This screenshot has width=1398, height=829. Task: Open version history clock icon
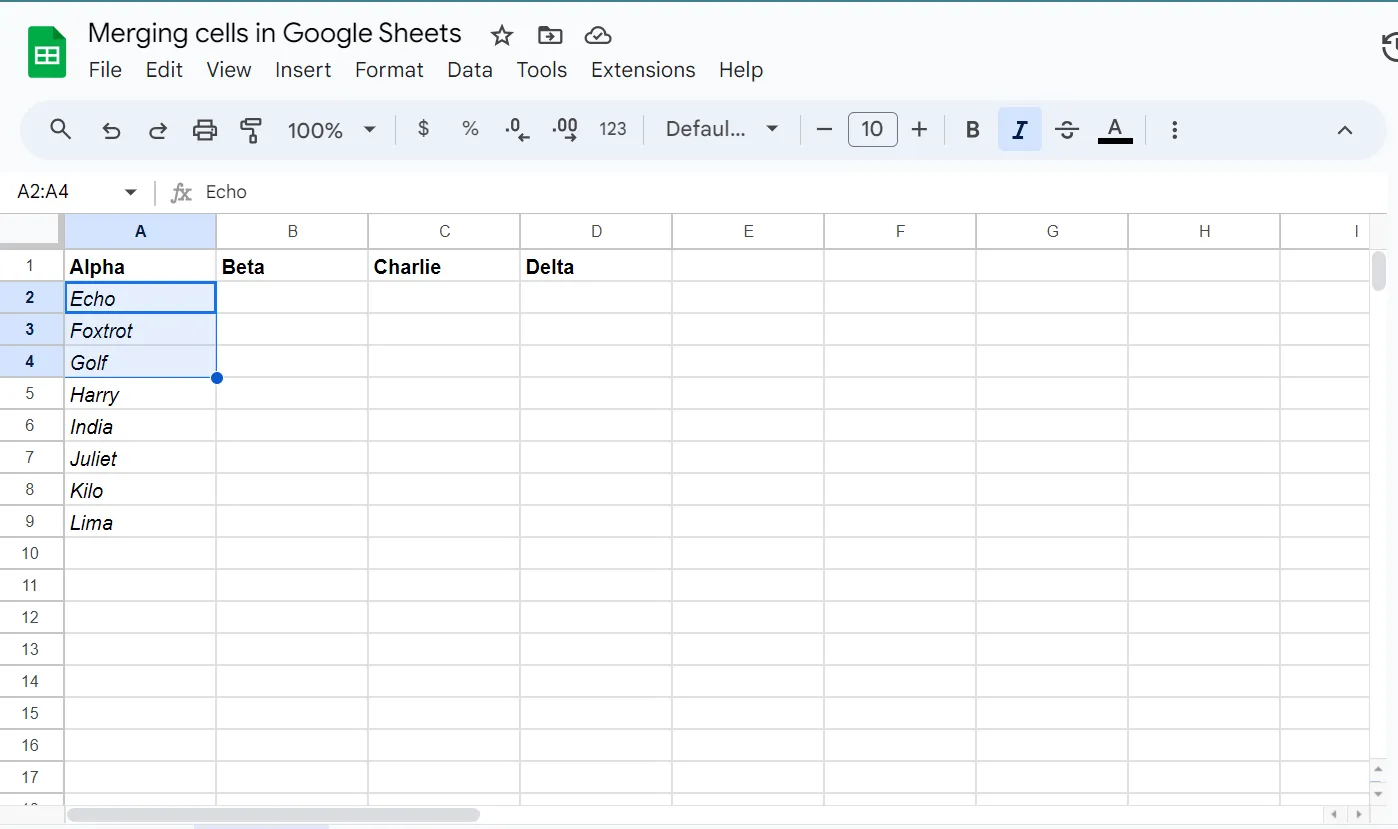1389,48
